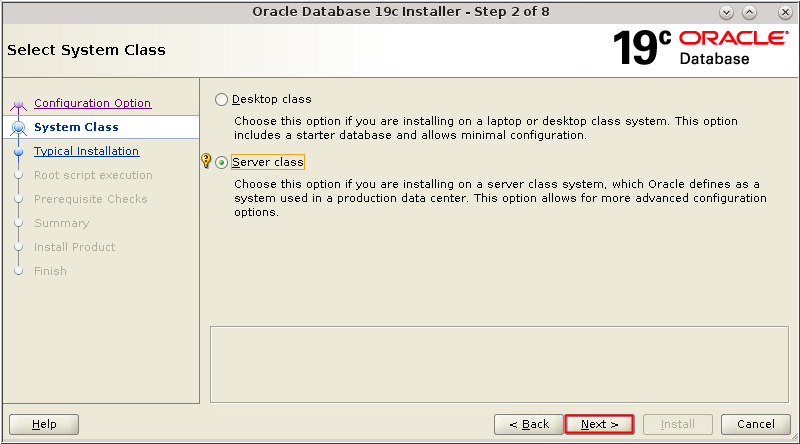Select the Desktop class radio button

point(221,99)
